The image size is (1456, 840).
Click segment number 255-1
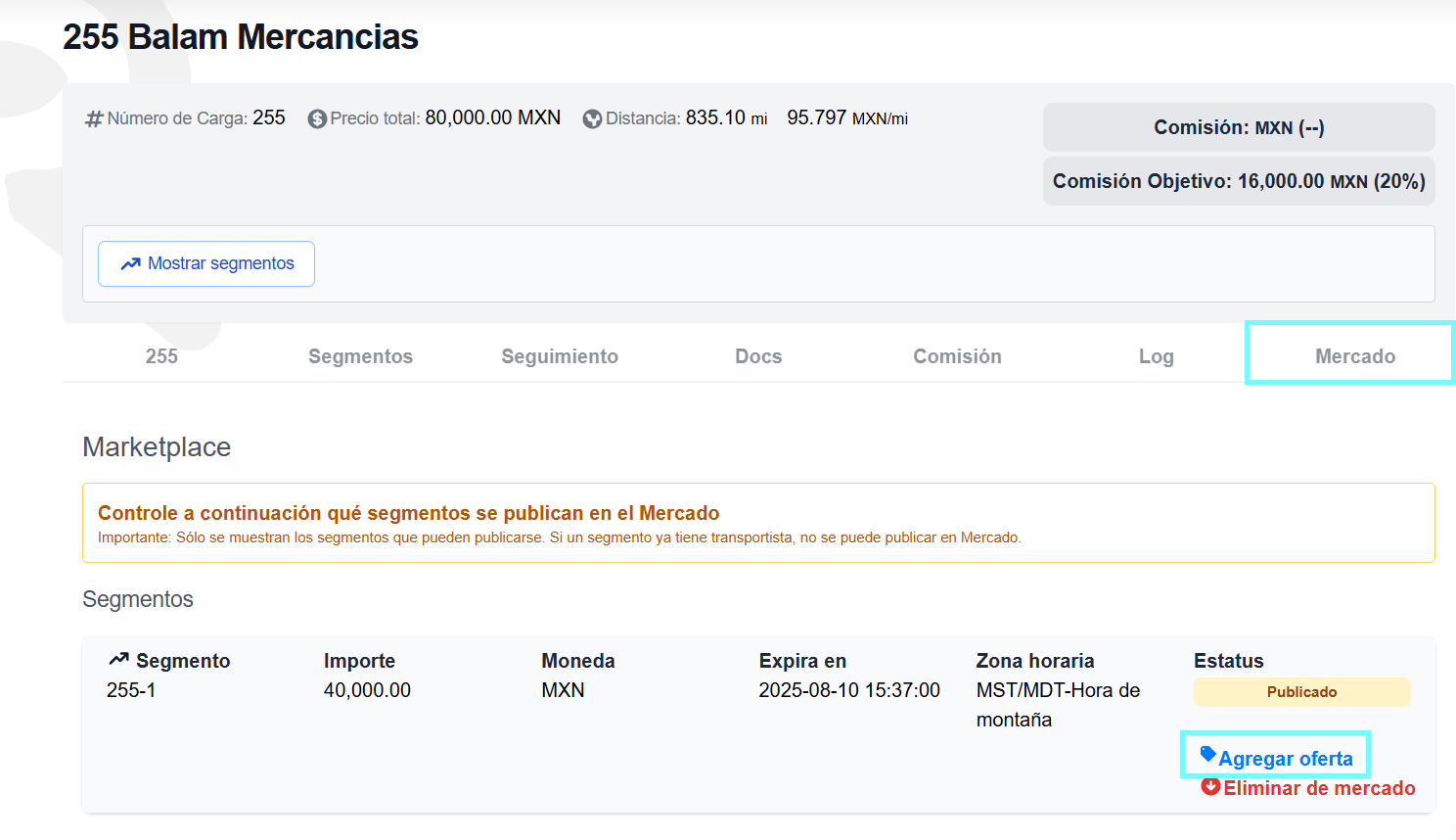click(131, 690)
